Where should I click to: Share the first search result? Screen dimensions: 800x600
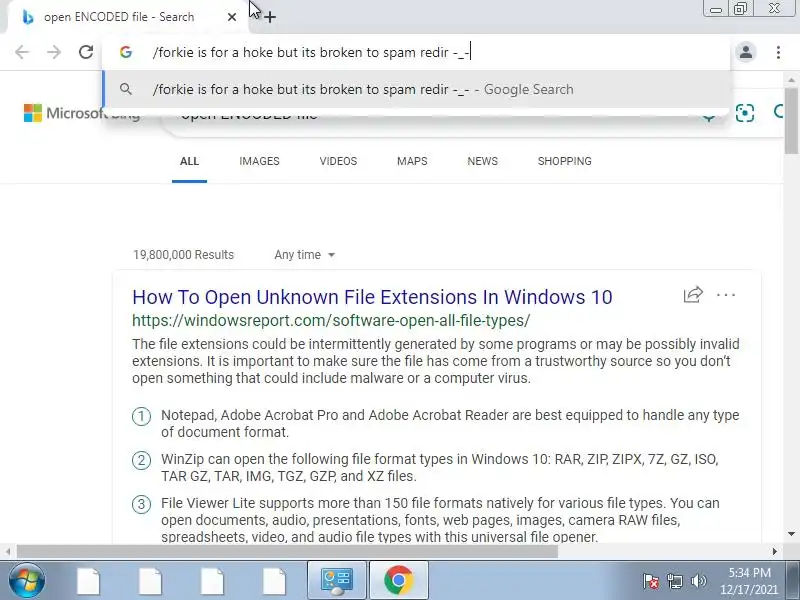[x=693, y=294]
